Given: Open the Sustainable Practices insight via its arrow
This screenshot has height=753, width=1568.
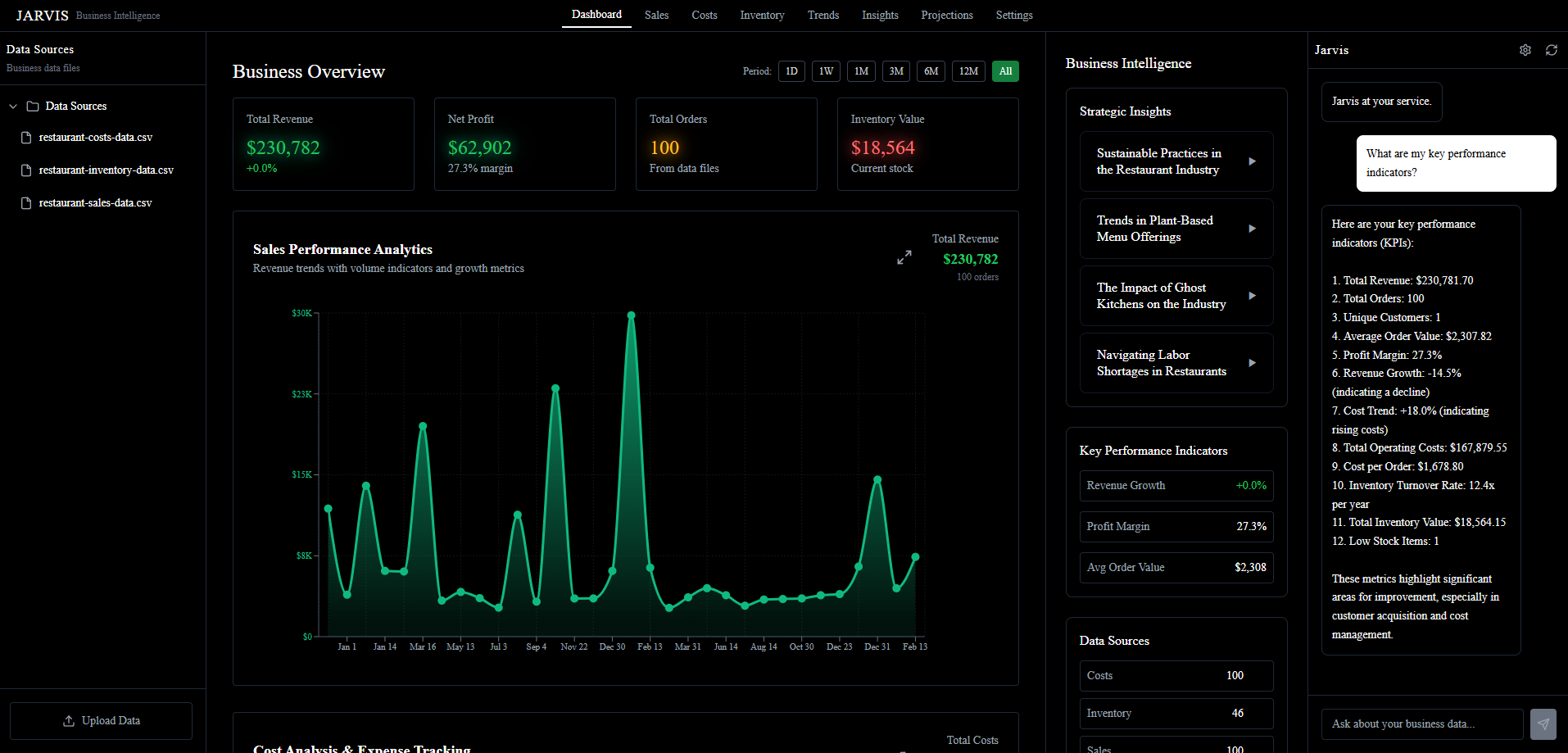Looking at the screenshot, I should click(1252, 161).
